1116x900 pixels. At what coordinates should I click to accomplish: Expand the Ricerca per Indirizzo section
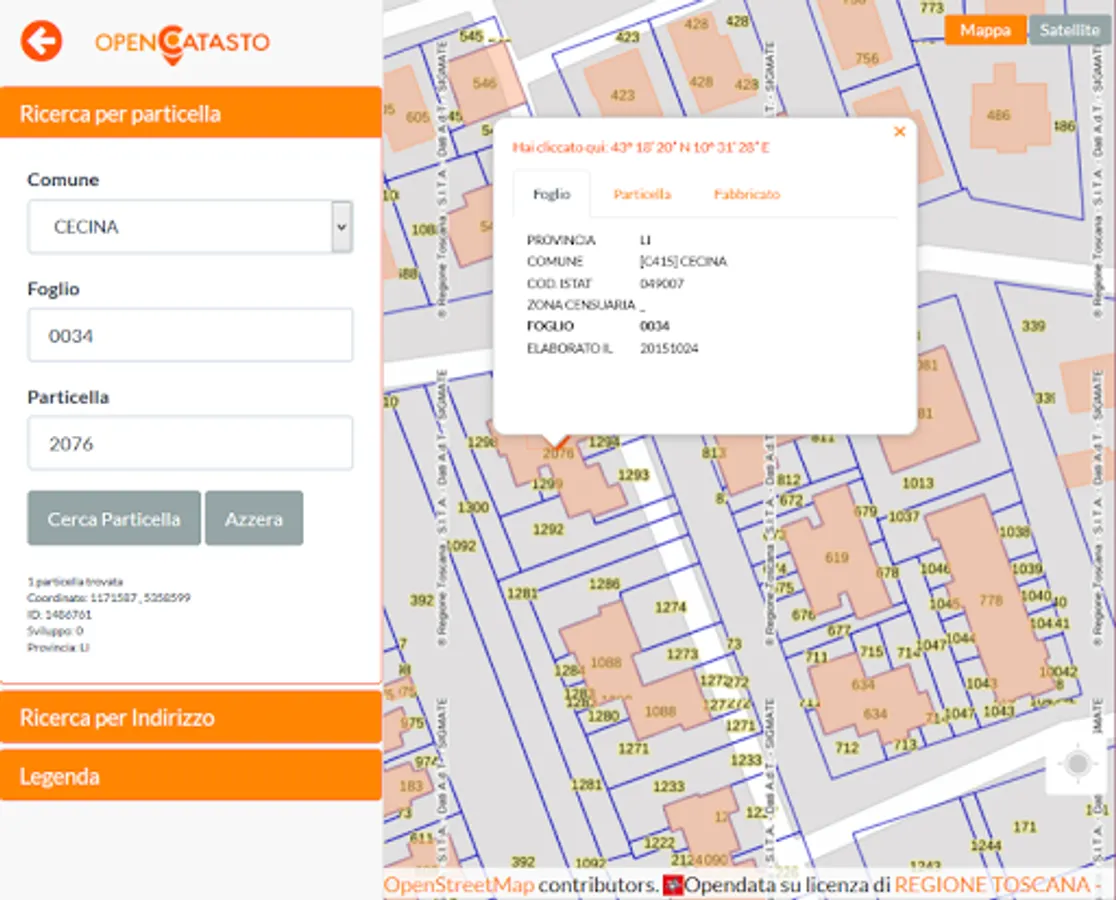coord(191,717)
